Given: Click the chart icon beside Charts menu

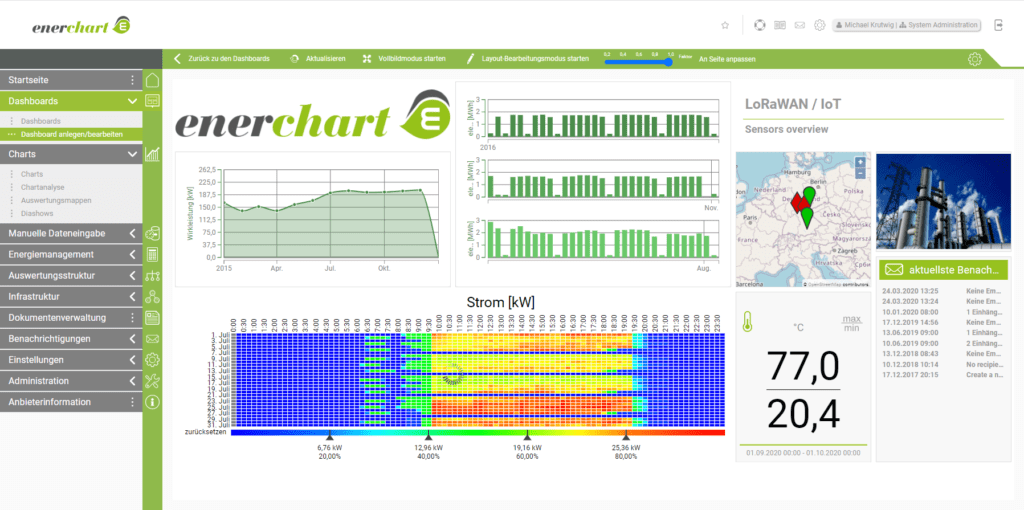Looking at the screenshot, I should pyautogui.click(x=153, y=154).
